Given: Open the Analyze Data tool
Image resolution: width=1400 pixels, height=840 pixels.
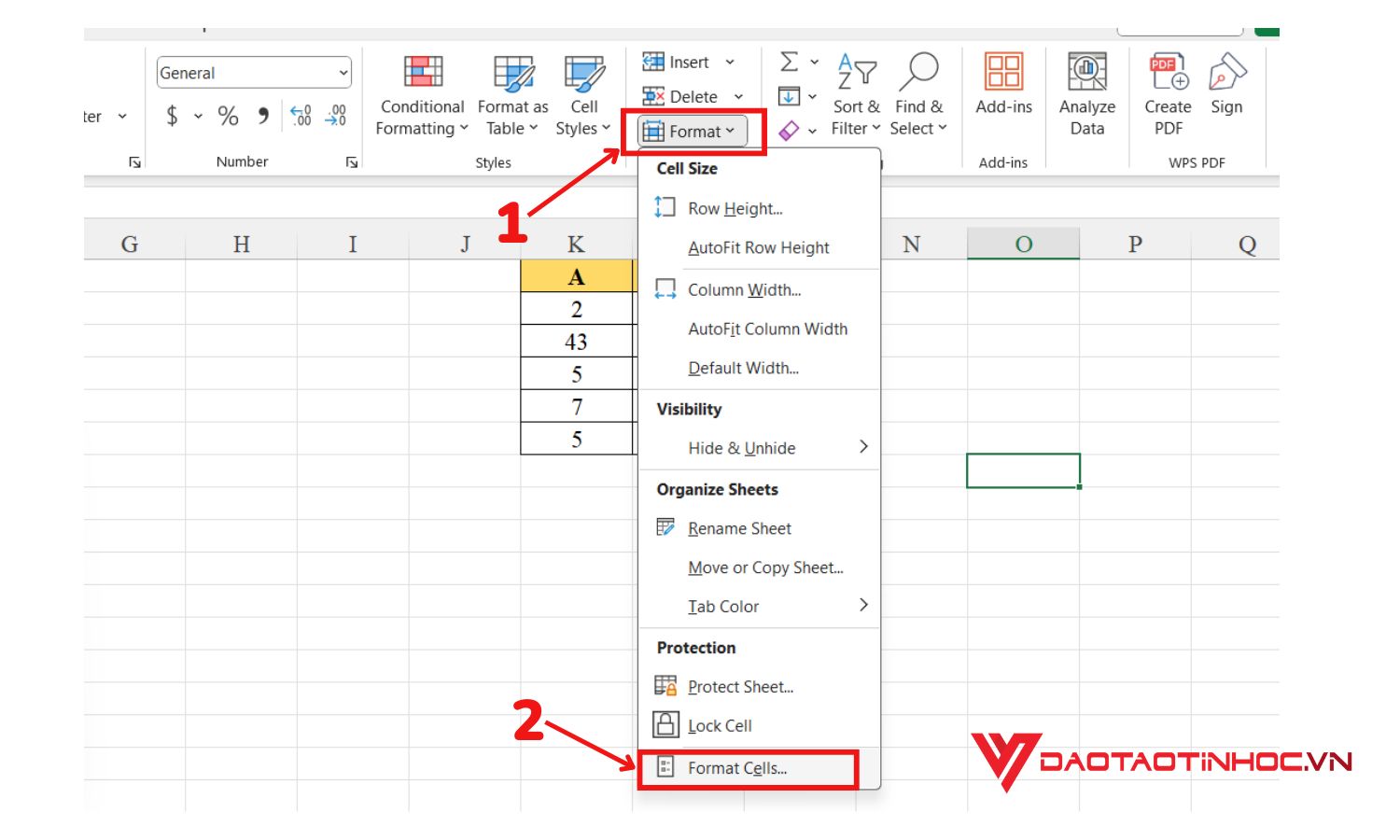Looking at the screenshot, I should (x=1085, y=93).
